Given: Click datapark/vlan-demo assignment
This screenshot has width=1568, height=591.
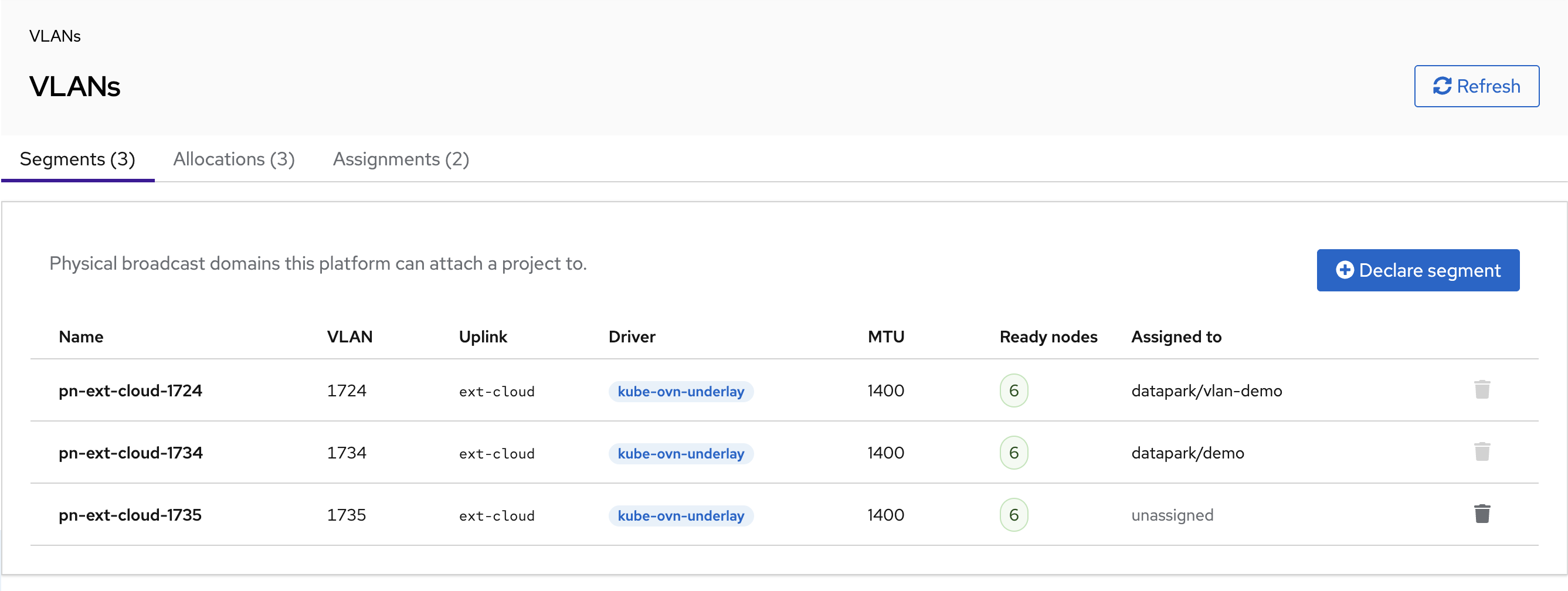Looking at the screenshot, I should (1206, 390).
